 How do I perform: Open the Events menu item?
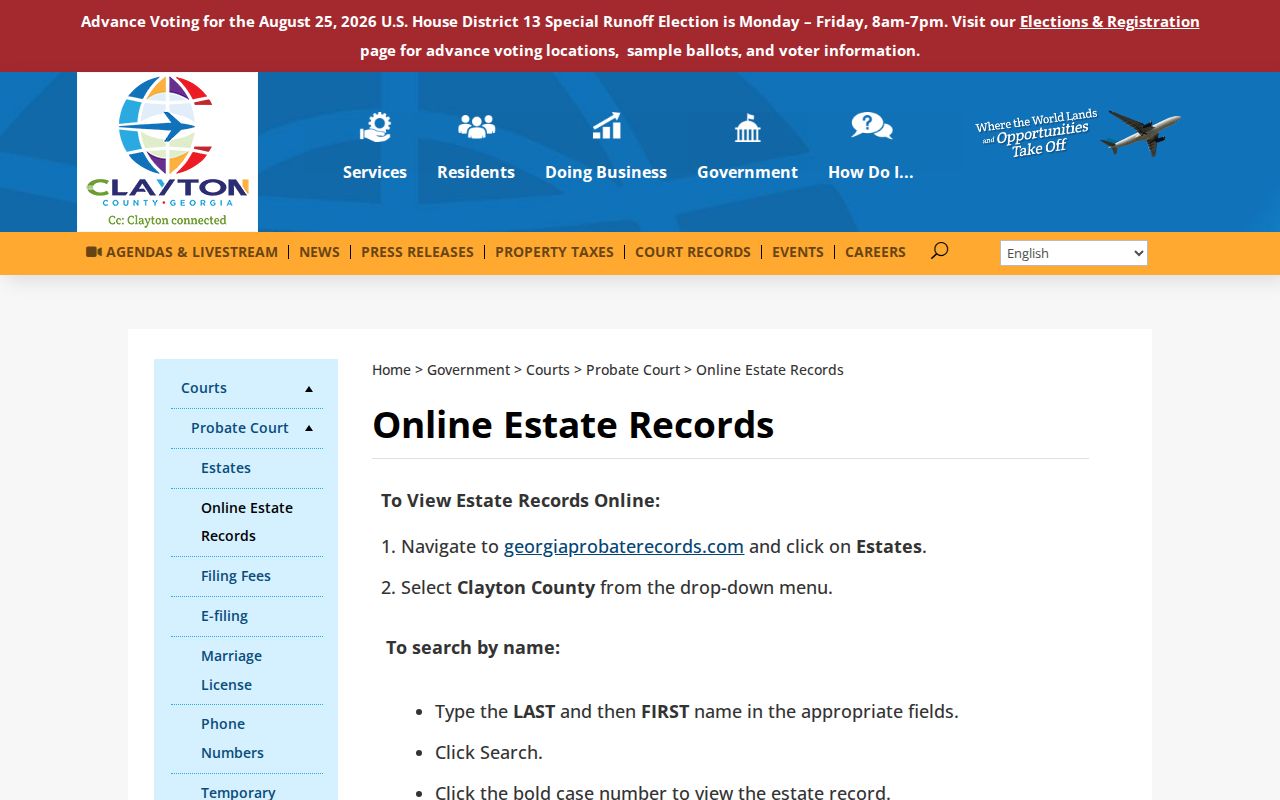pos(797,252)
